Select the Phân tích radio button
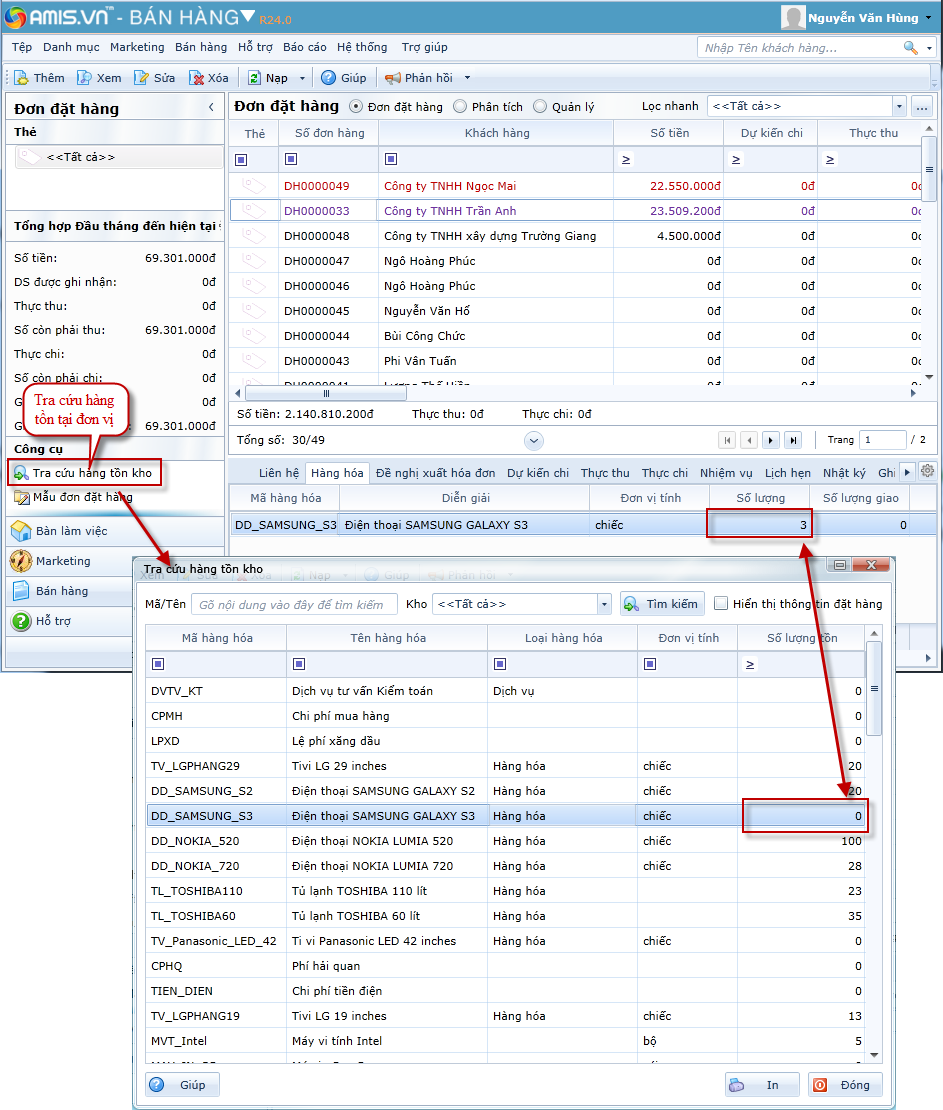943x1110 pixels. click(x=460, y=107)
